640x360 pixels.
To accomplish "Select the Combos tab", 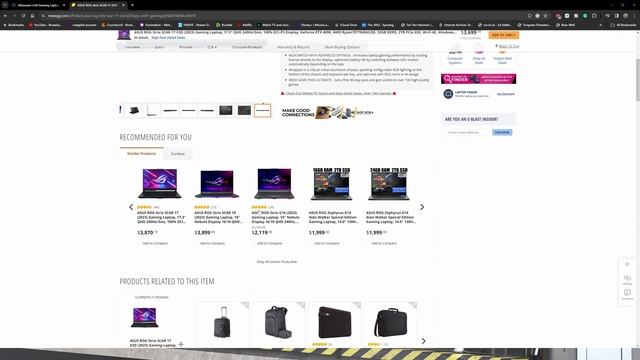I will 178,154.
